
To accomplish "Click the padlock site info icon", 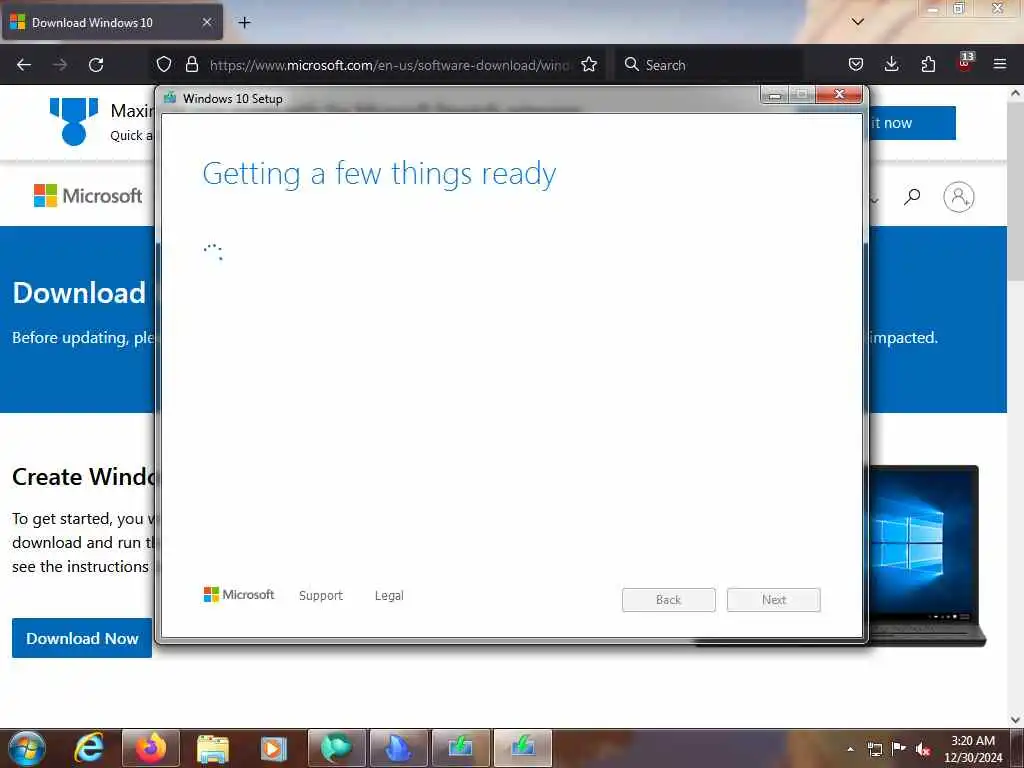I will [x=191, y=64].
